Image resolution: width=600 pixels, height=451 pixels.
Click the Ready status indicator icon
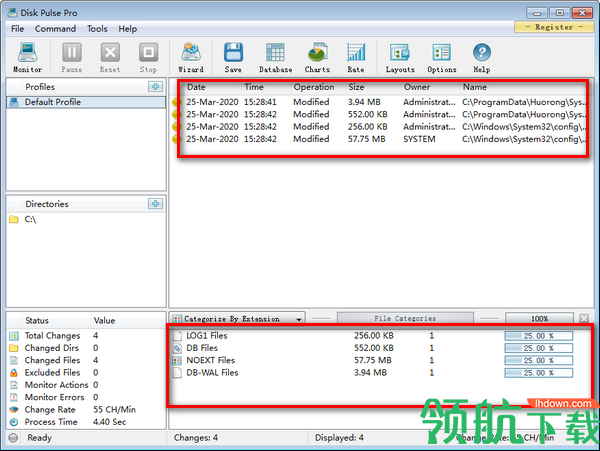(13, 438)
